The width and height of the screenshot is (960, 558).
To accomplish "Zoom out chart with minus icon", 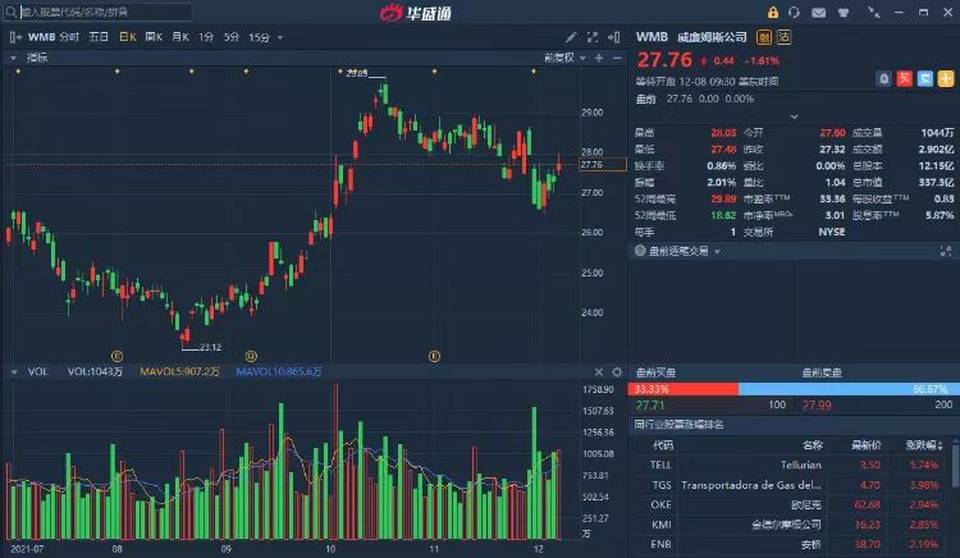I will pyautogui.click(x=617, y=58).
